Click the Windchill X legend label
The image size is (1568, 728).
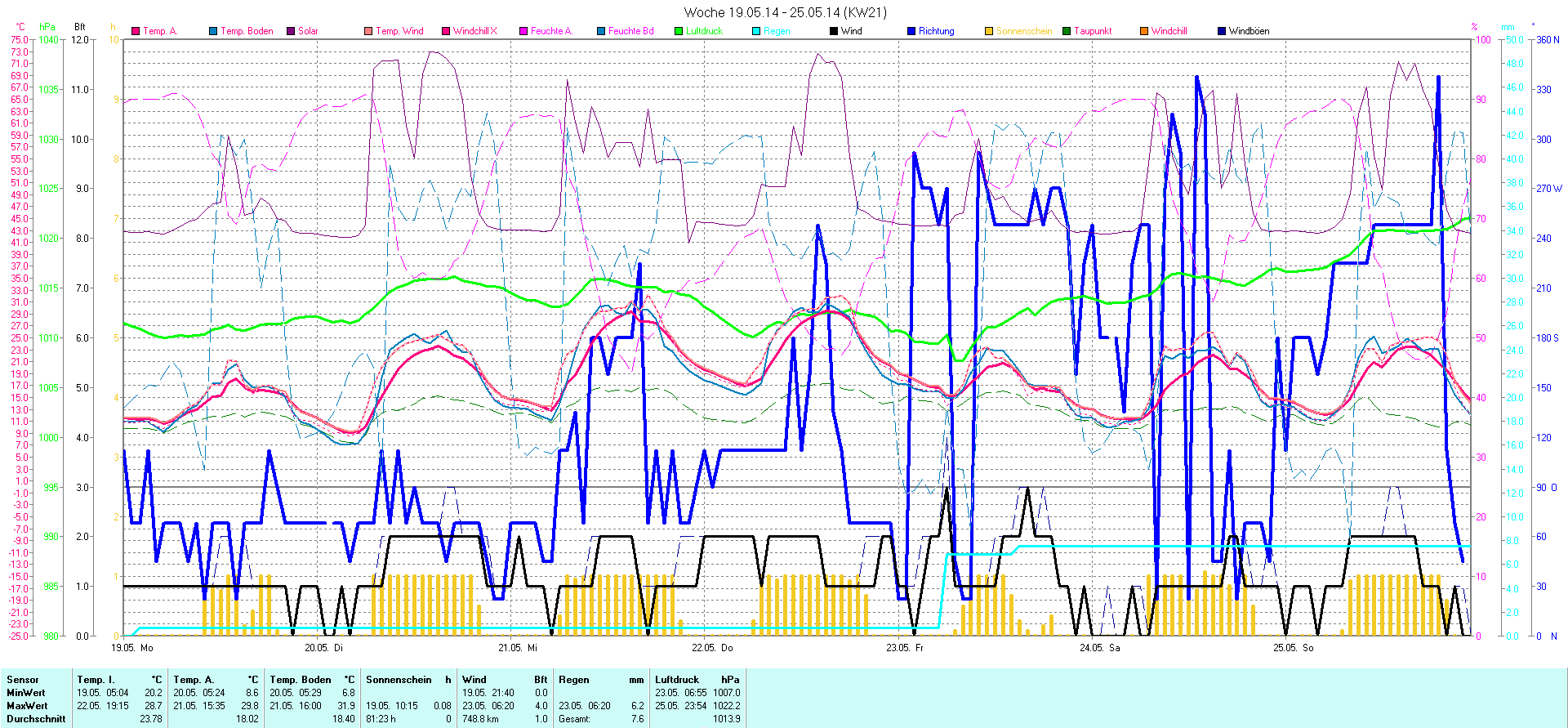(474, 31)
